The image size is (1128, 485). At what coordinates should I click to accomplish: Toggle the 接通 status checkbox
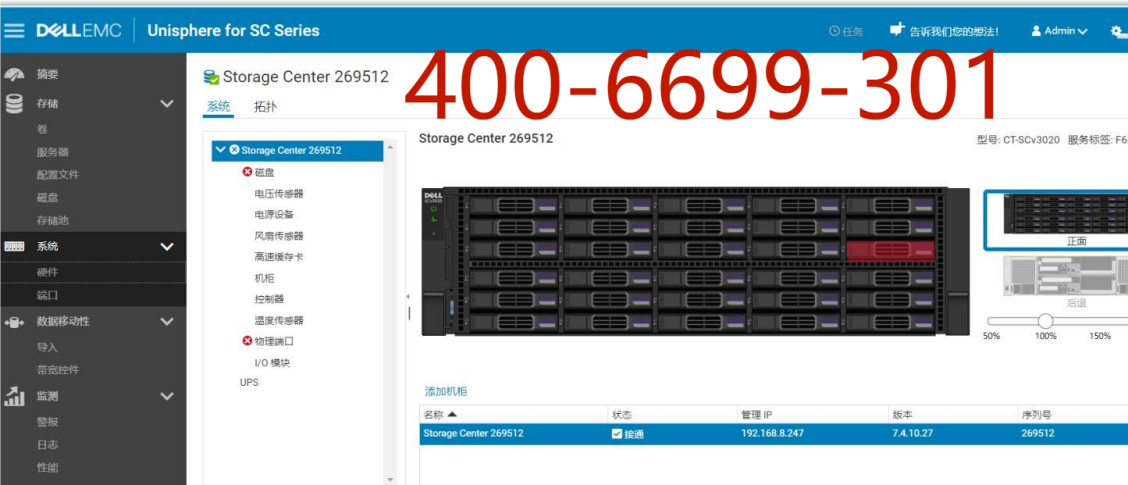click(617, 434)
